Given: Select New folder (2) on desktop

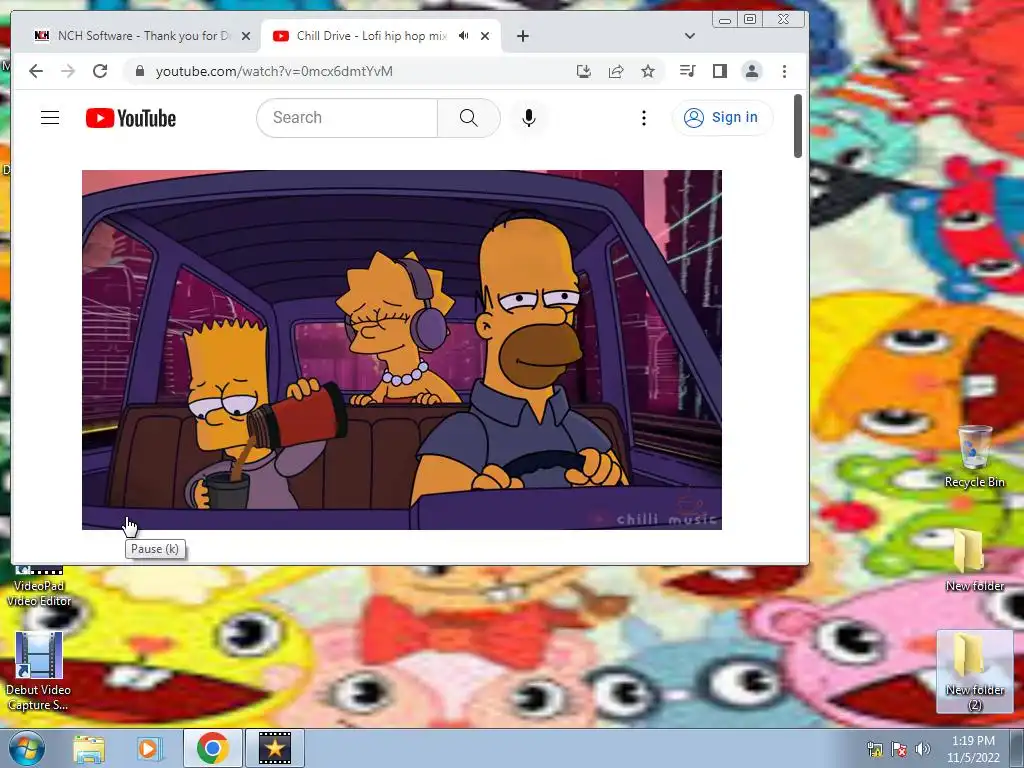Looking at the screenshot, I should point(974,671).
